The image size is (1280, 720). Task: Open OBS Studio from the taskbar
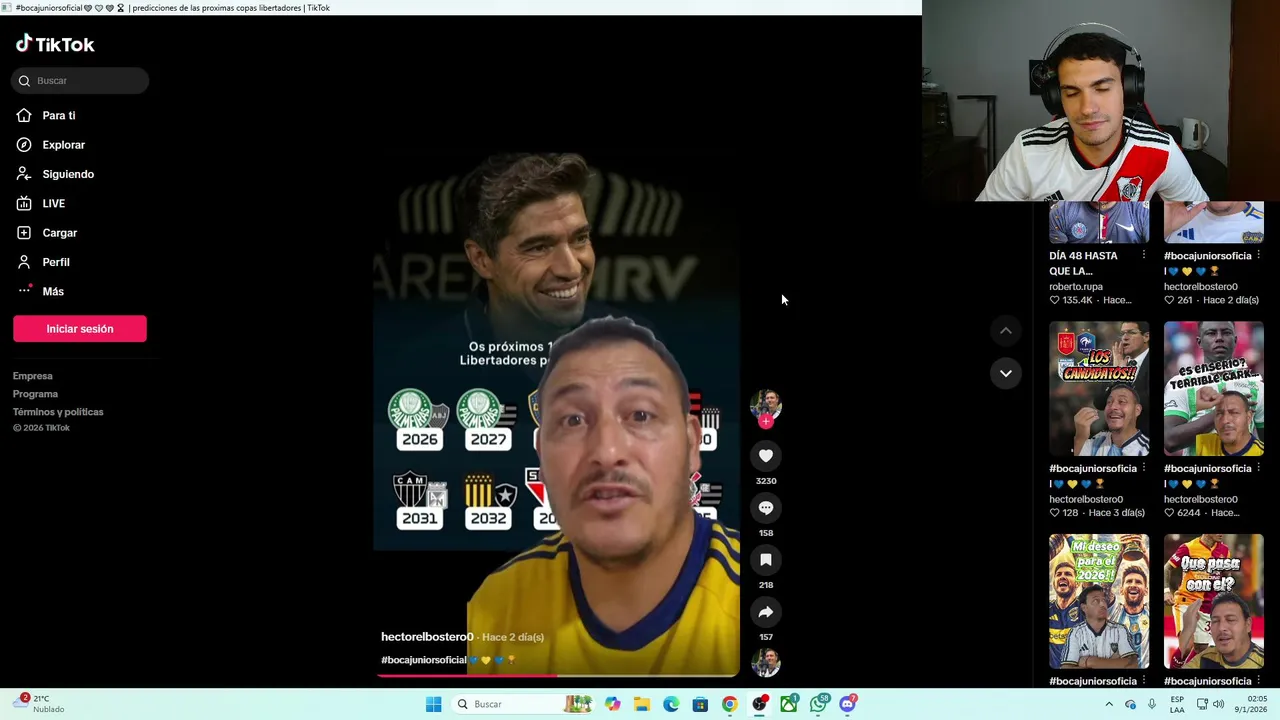[x=760, y=704]
